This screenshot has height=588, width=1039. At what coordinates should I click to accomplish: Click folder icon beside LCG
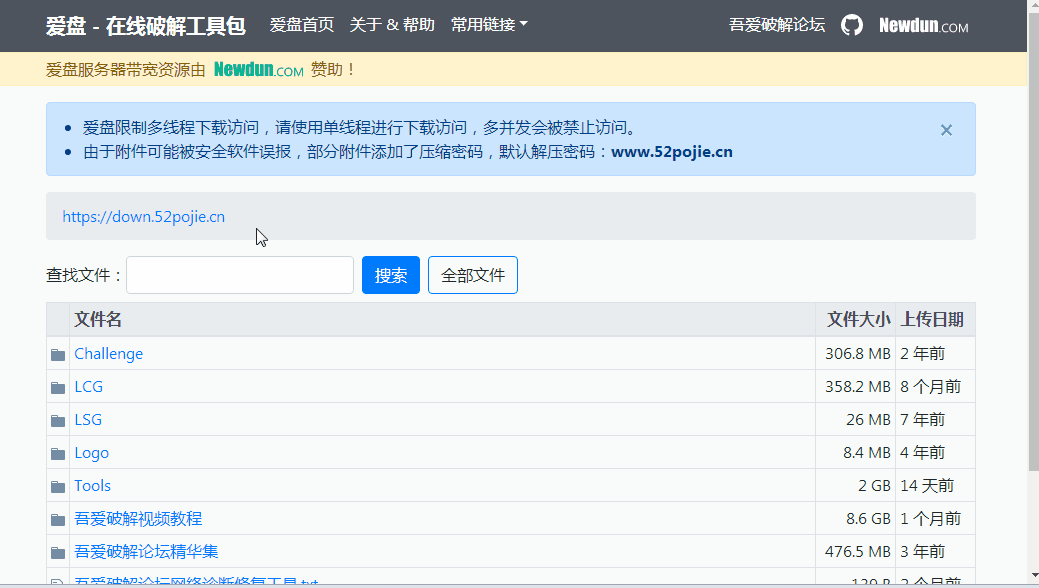pos(58,388)
